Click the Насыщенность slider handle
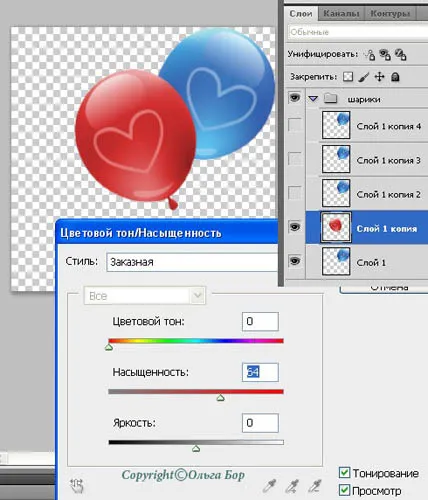Image resolution: width=428 pixels, height=500 pixels. pyautogui.click(x=220, y=398)
